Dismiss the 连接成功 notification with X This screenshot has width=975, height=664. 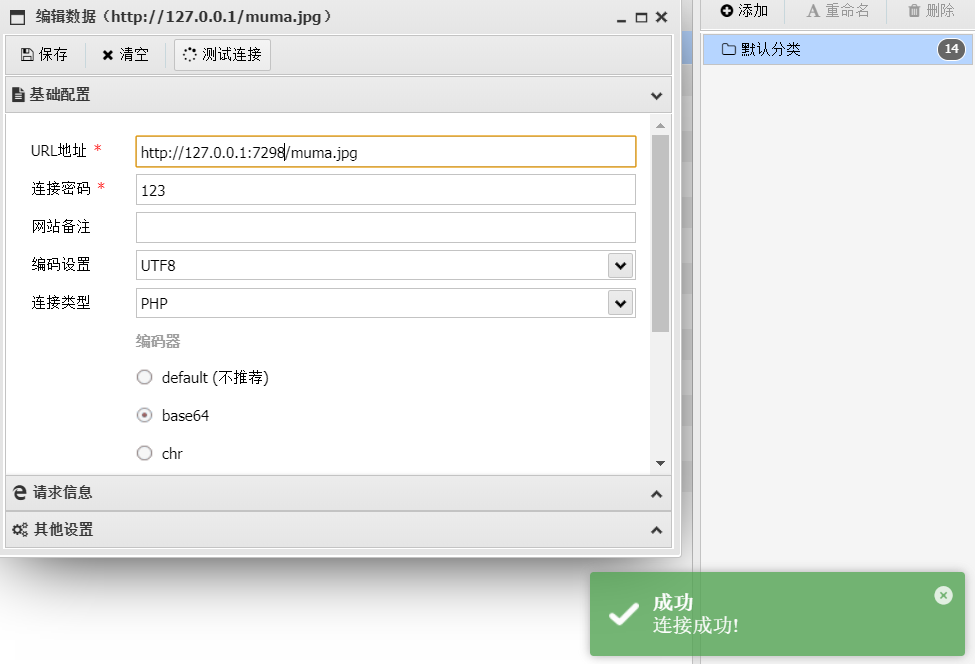point(943,596)
